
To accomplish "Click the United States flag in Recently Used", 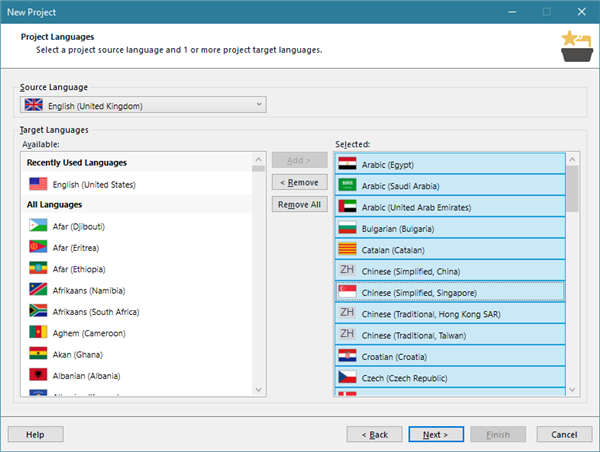I will (x=38, y=184).
